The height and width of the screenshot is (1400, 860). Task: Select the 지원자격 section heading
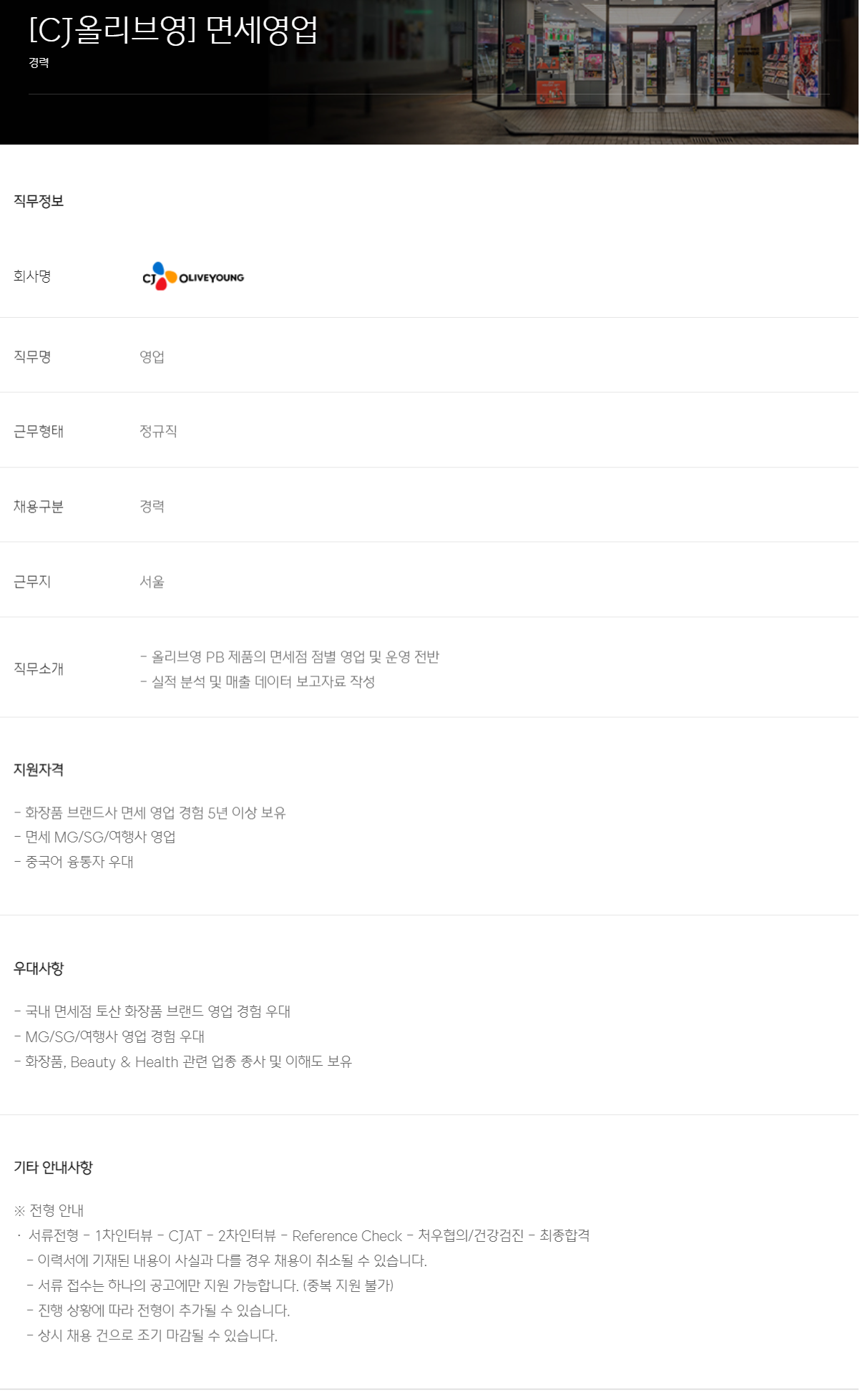(39, 770)
